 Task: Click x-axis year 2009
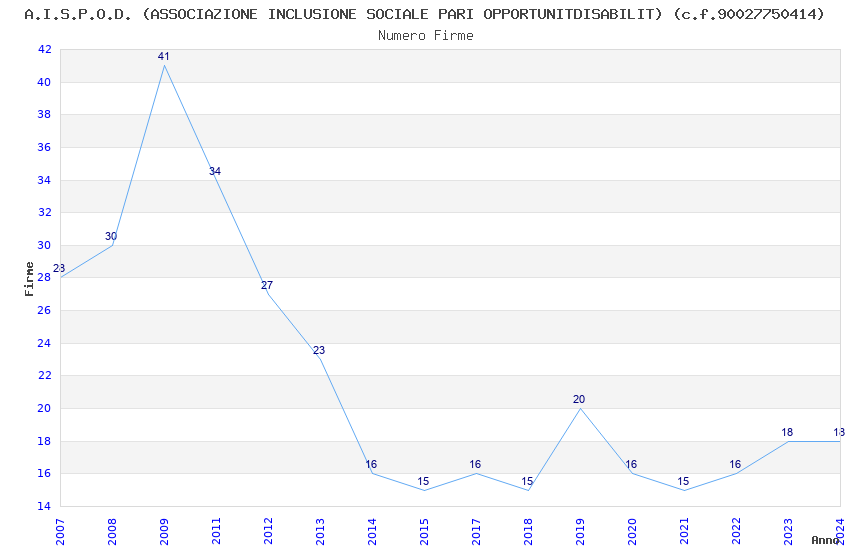click(164, 532)
